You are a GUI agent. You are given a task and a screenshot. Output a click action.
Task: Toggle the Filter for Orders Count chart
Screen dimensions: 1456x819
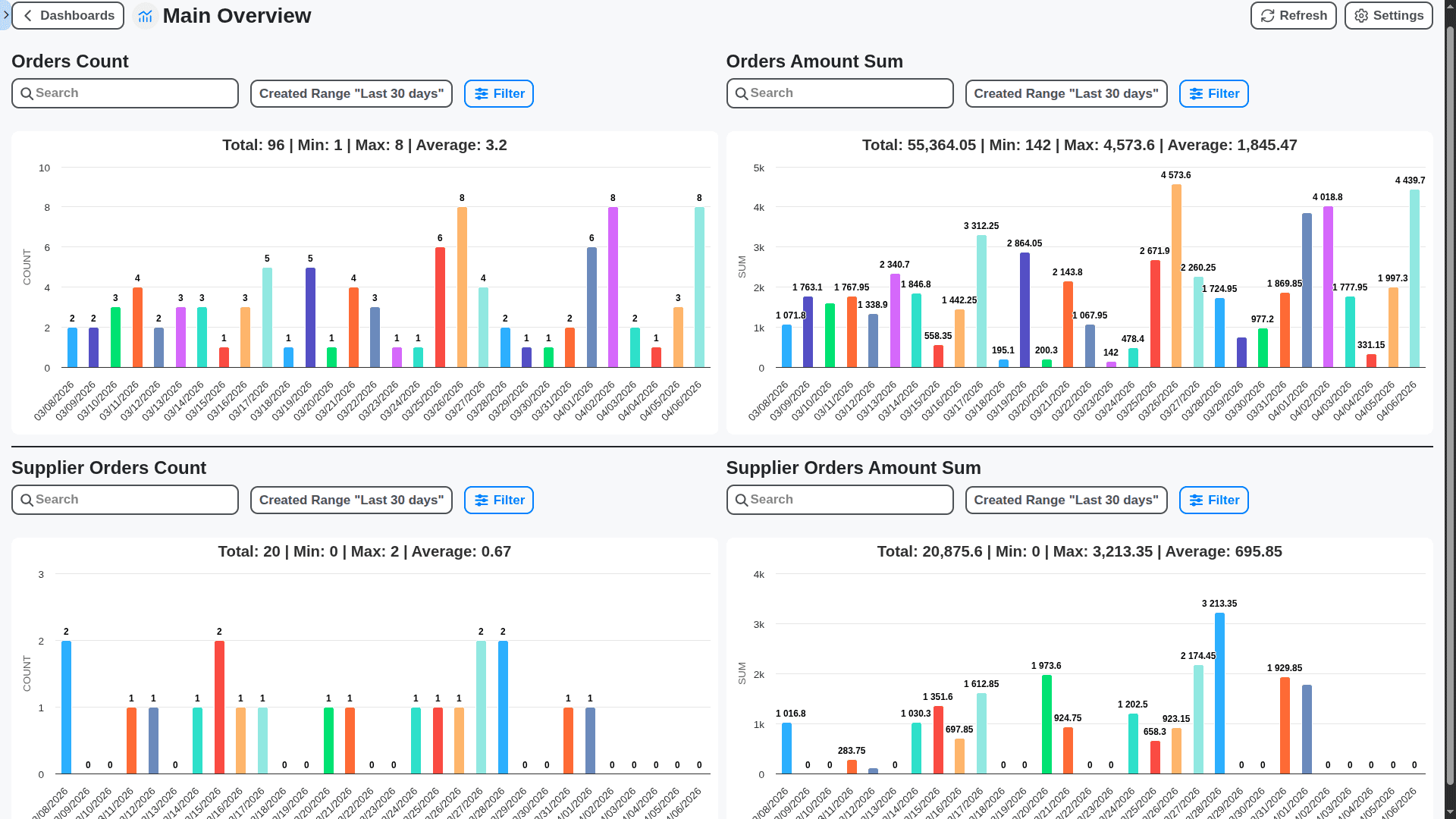pos(498,93)
